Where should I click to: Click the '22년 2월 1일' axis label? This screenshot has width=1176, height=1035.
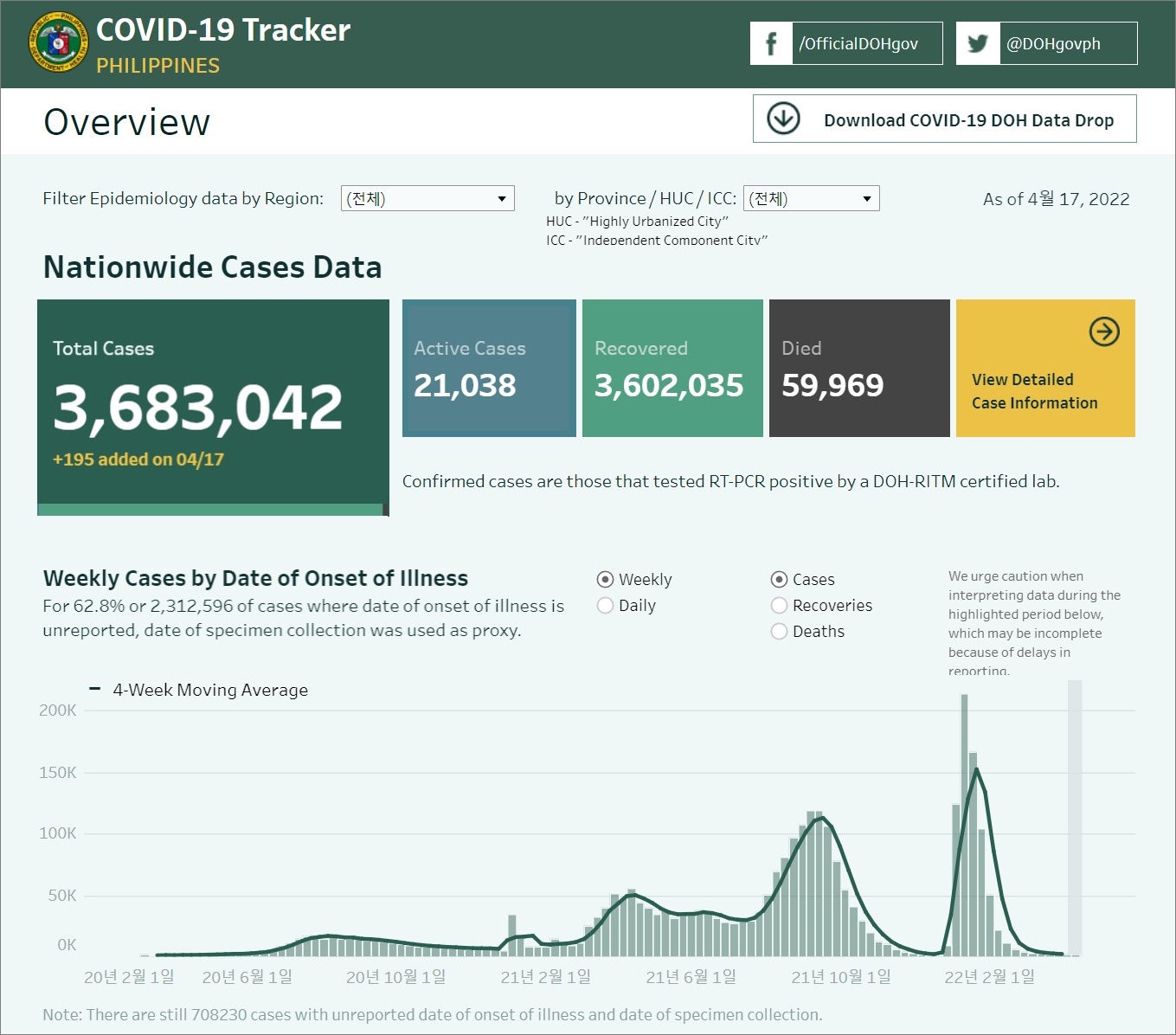coord(990,977)
